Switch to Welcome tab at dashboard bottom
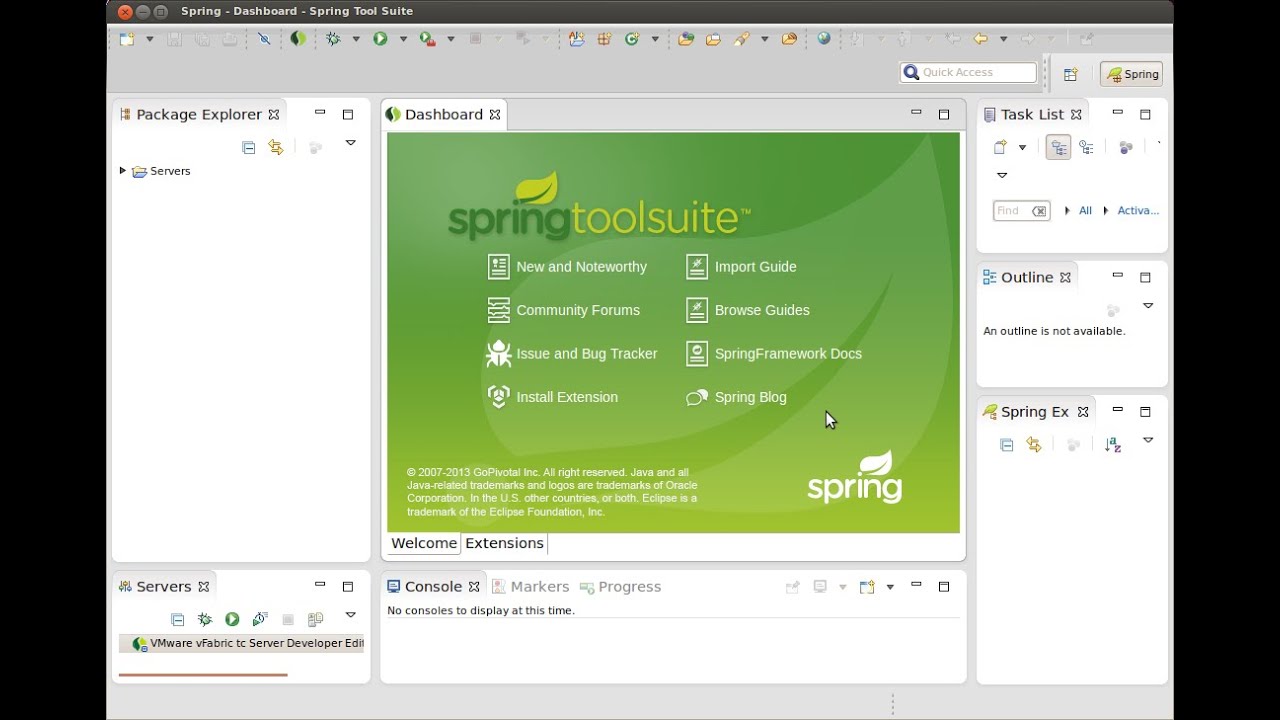Screen dimensions: 1280x720 click(x=424, y=543)
